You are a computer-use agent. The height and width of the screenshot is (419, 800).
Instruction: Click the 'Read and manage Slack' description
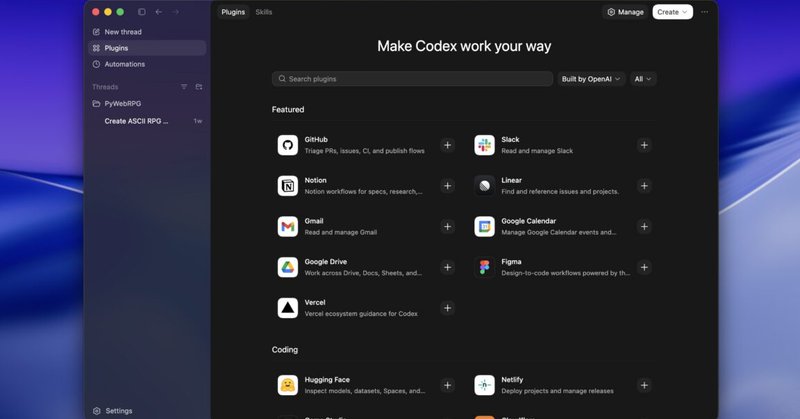[x=537, y=151]
